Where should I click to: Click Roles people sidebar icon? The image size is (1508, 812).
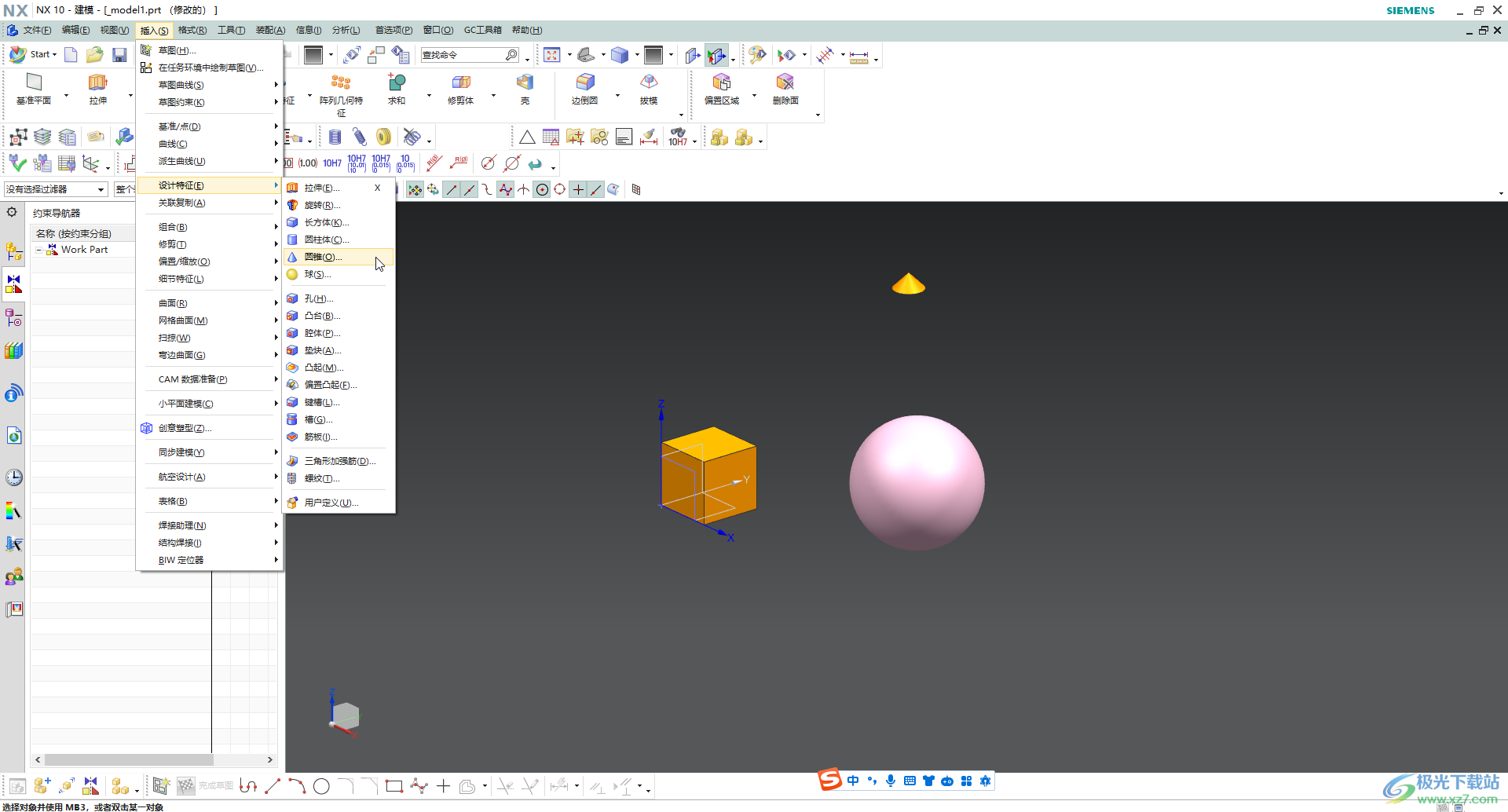pyautogui.click(x=14, y=577)
